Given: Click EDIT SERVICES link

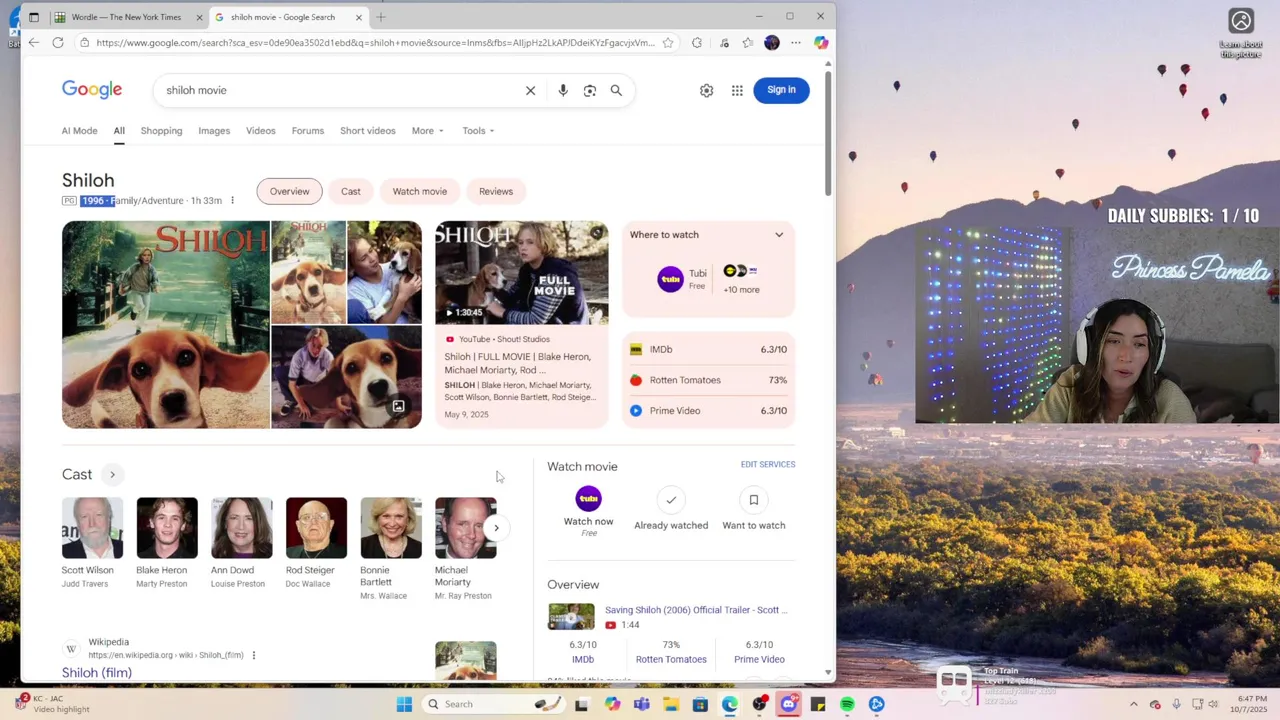Looking at the screenshot, I should coord(768,465).
